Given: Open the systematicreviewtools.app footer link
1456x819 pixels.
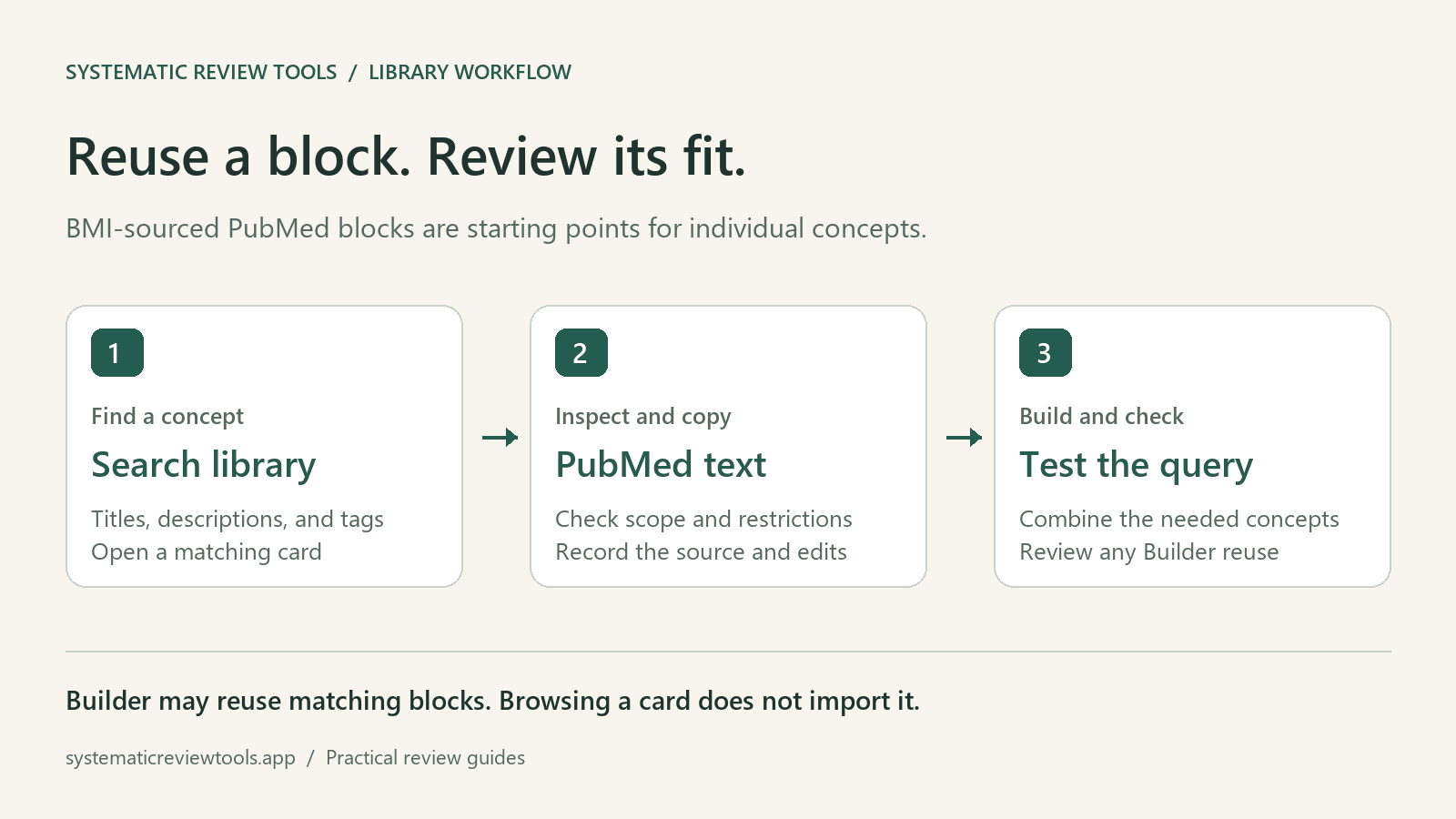Looking at the screenshot, I should pos(180,758).
